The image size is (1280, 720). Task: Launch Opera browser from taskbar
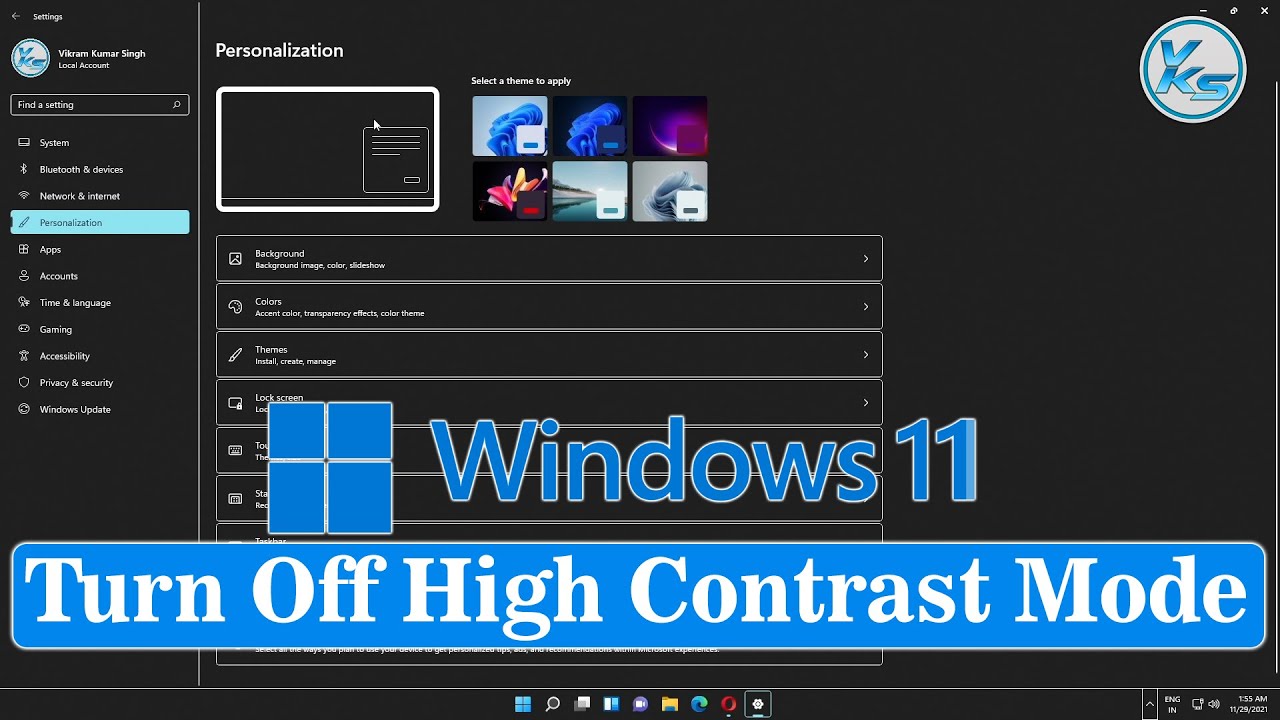729,704
